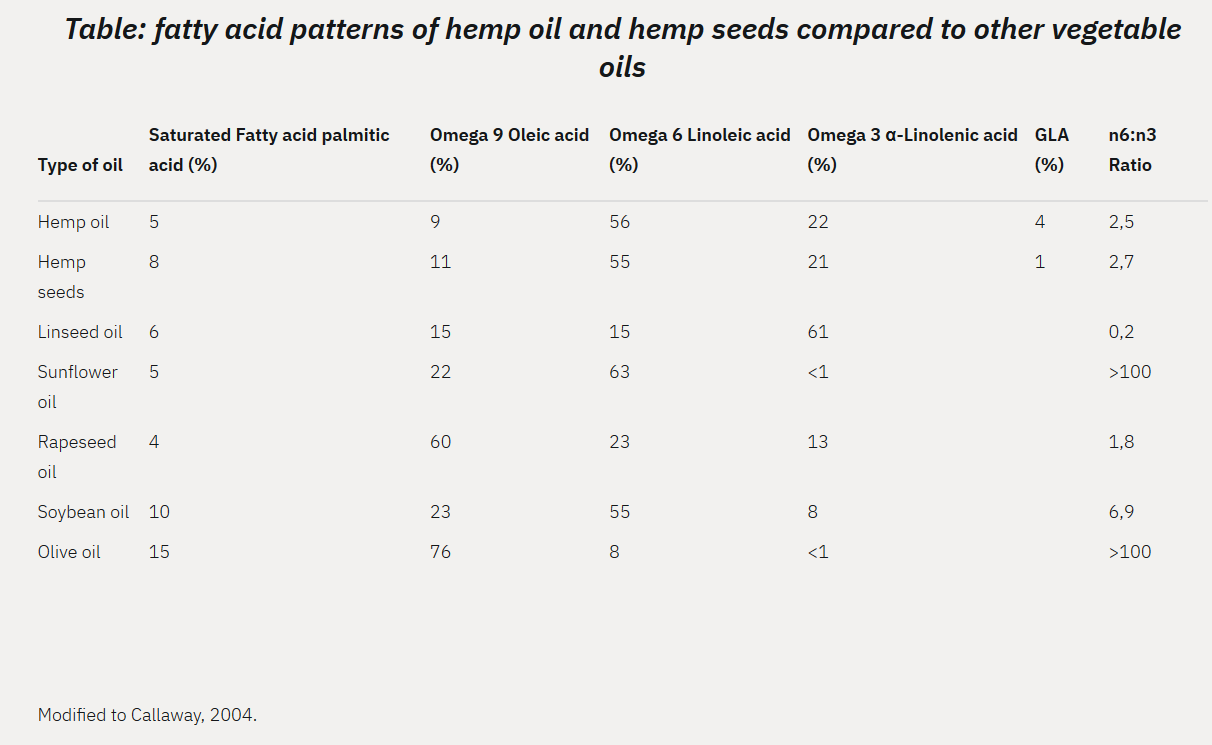The width and height of the screenshot is (1212, 745).
Task: Click the 'Omega 3 α-Linolenic acid (%)' header
Action: pos(912,149)
